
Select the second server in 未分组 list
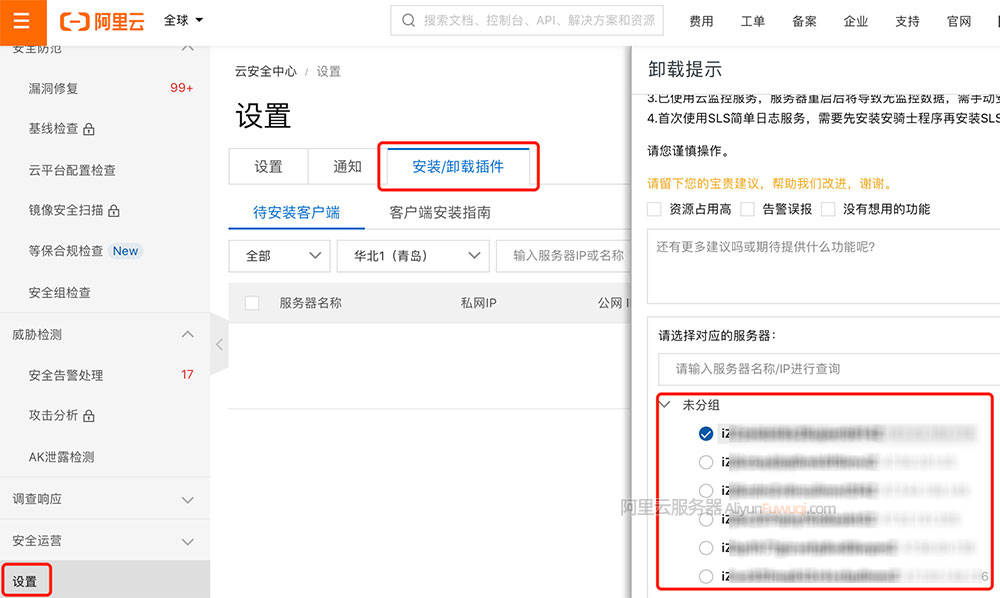pos(705,462)
